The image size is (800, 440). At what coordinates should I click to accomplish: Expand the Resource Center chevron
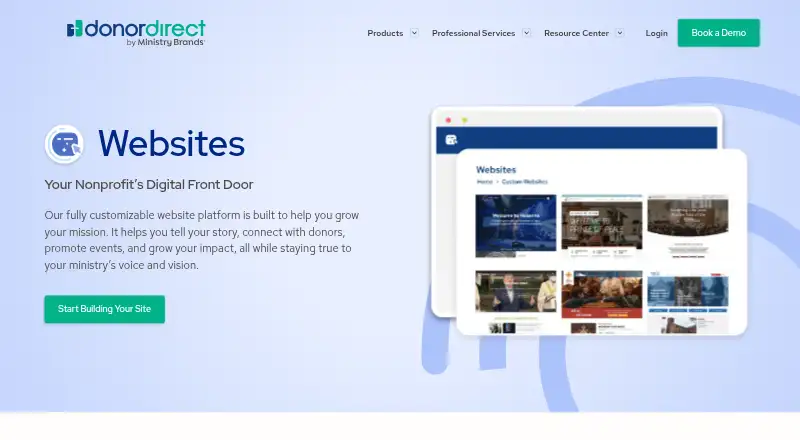tap(620, 33)
